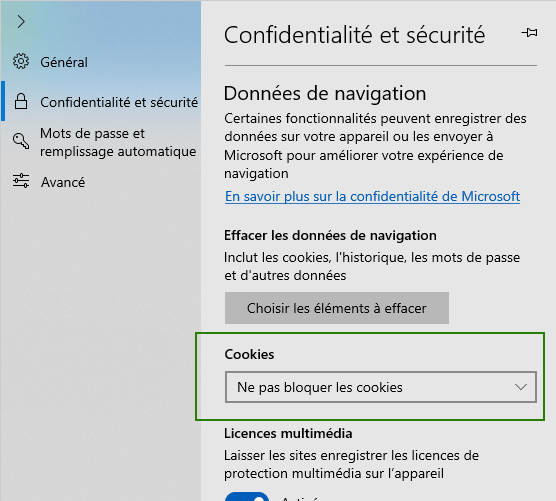
Task: Click the key icon for passwords
Action: (21, 141)
